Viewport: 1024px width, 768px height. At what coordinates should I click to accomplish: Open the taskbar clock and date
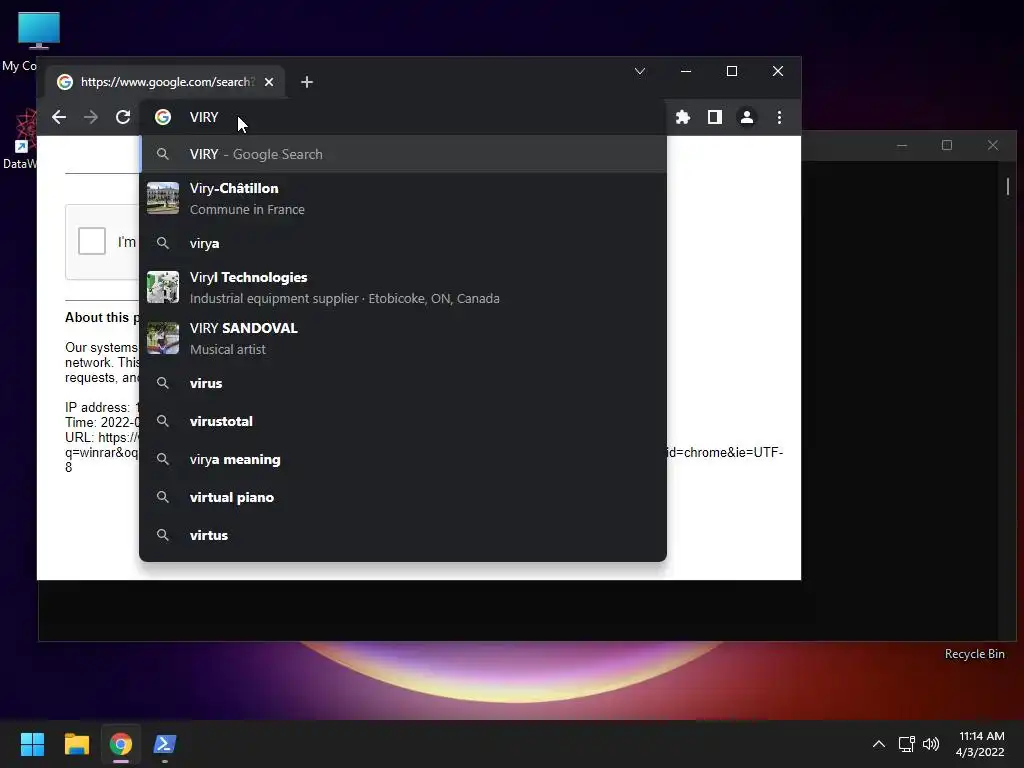980,744
